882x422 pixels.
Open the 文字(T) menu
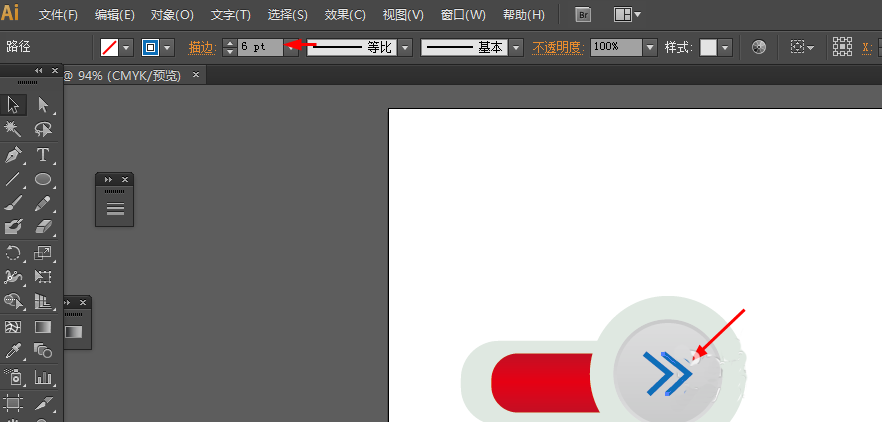[231, 15]
